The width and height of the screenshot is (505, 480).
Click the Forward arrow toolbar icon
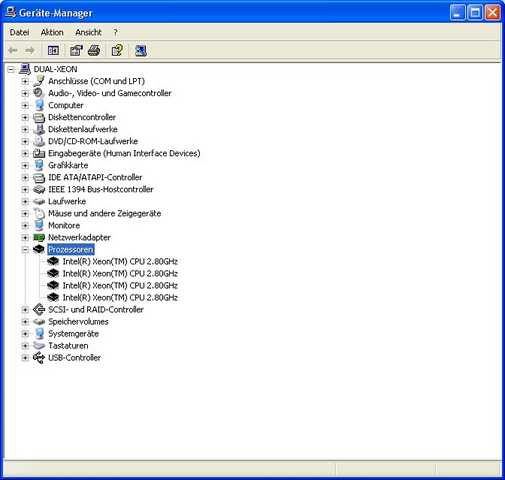coord(30,51)
